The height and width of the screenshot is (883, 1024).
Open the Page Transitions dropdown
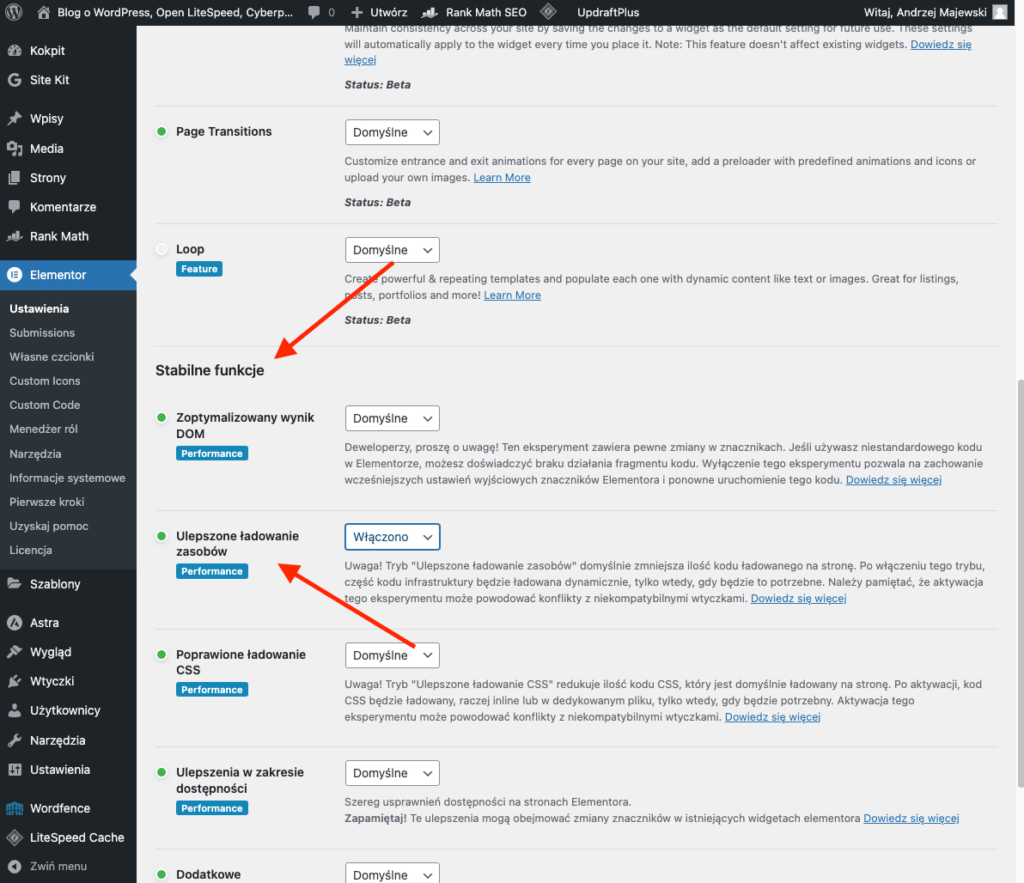[392, 133]
